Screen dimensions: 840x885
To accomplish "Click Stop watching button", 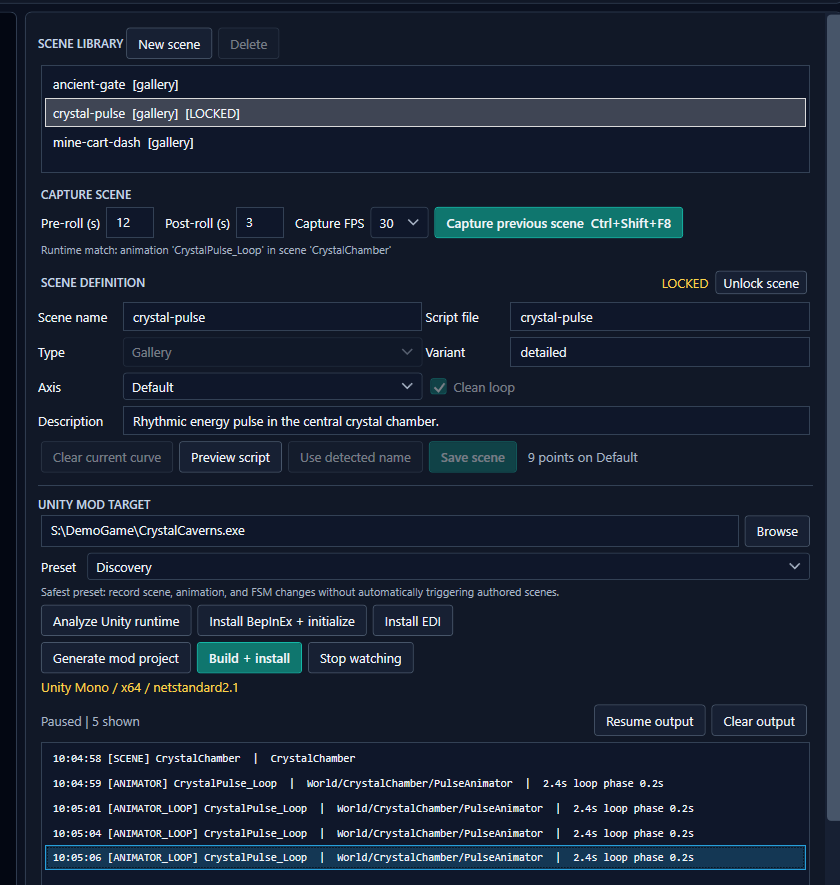I will (360, 658).
